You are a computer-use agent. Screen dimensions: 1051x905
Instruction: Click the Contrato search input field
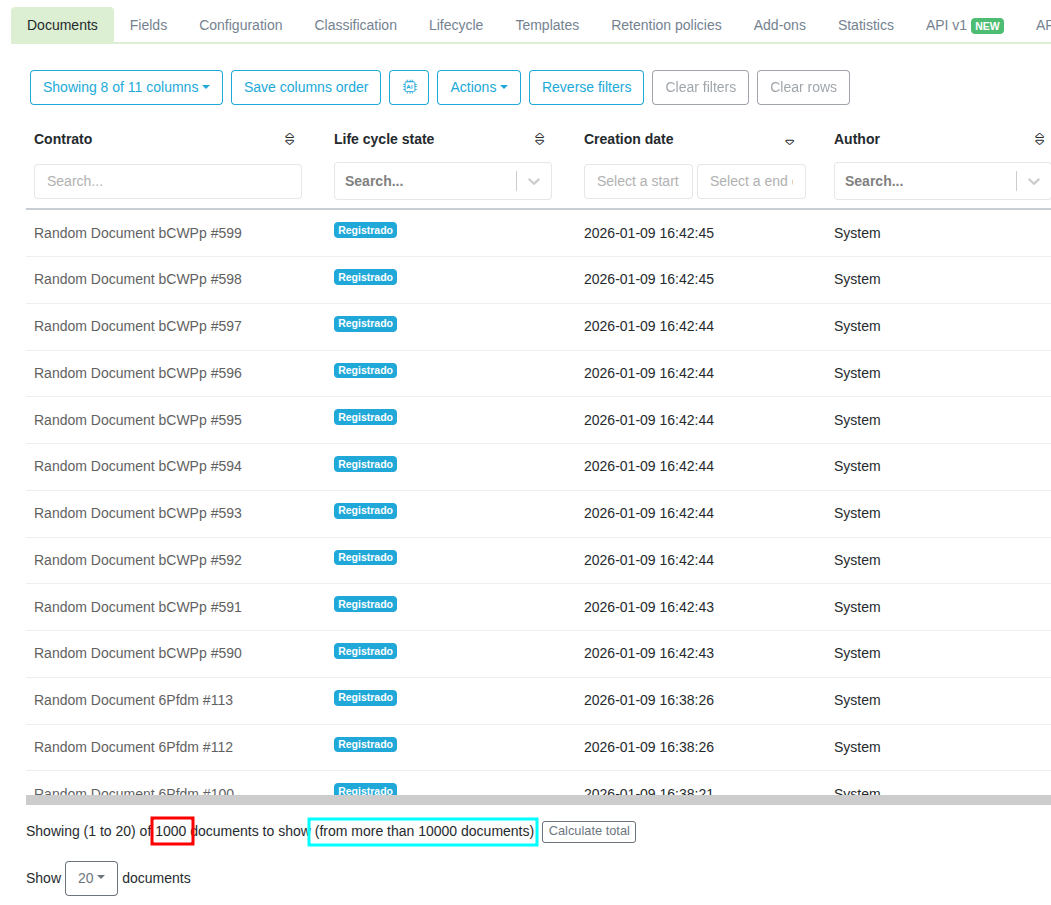(x=168, y=181)
